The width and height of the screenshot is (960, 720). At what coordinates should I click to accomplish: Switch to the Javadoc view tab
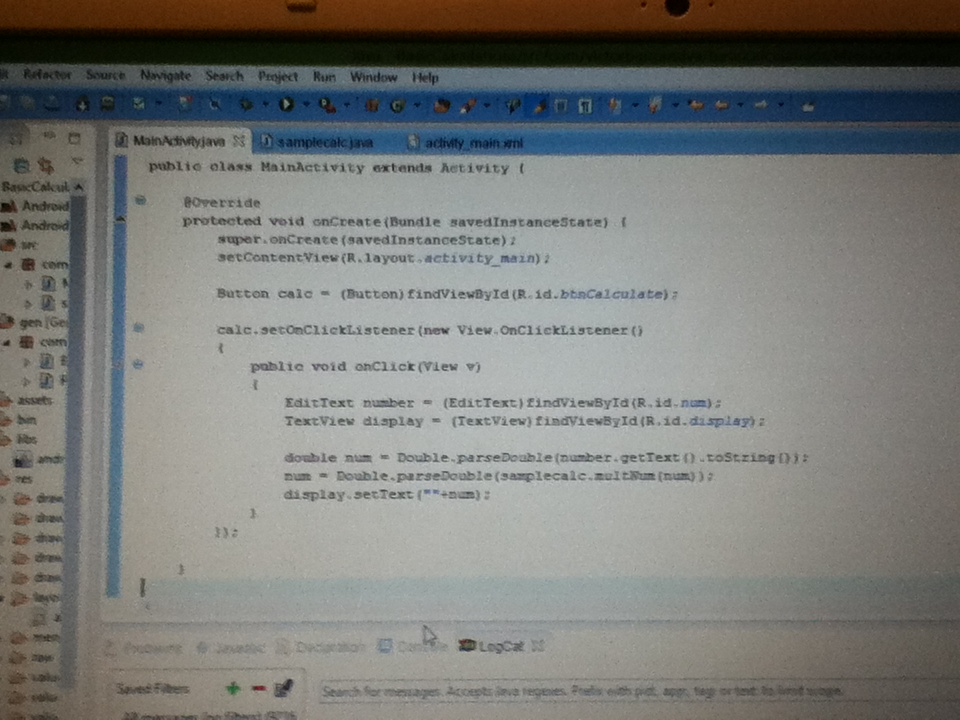point(231,647)
